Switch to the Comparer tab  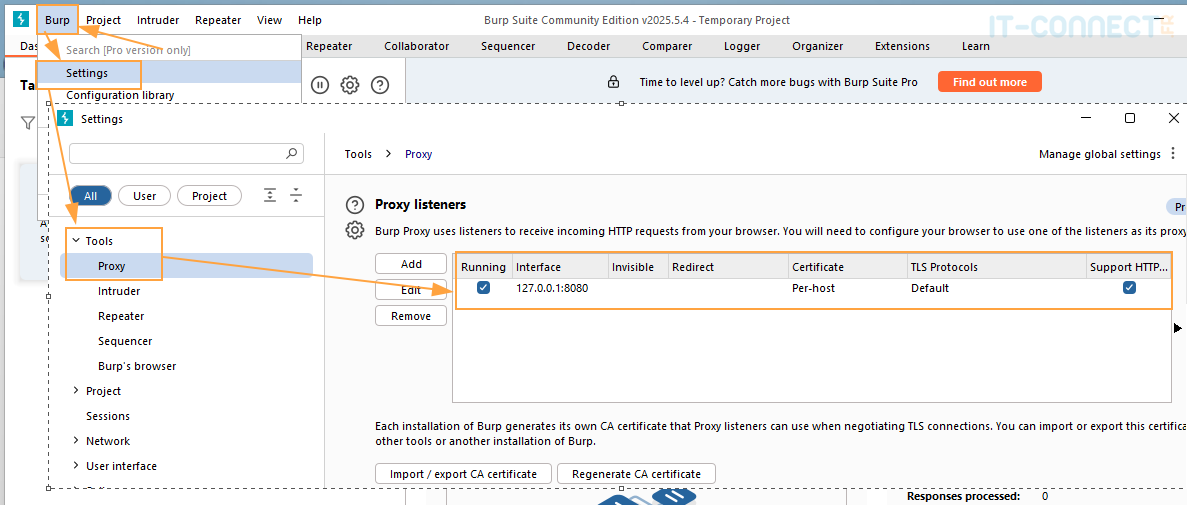[667, 46]
